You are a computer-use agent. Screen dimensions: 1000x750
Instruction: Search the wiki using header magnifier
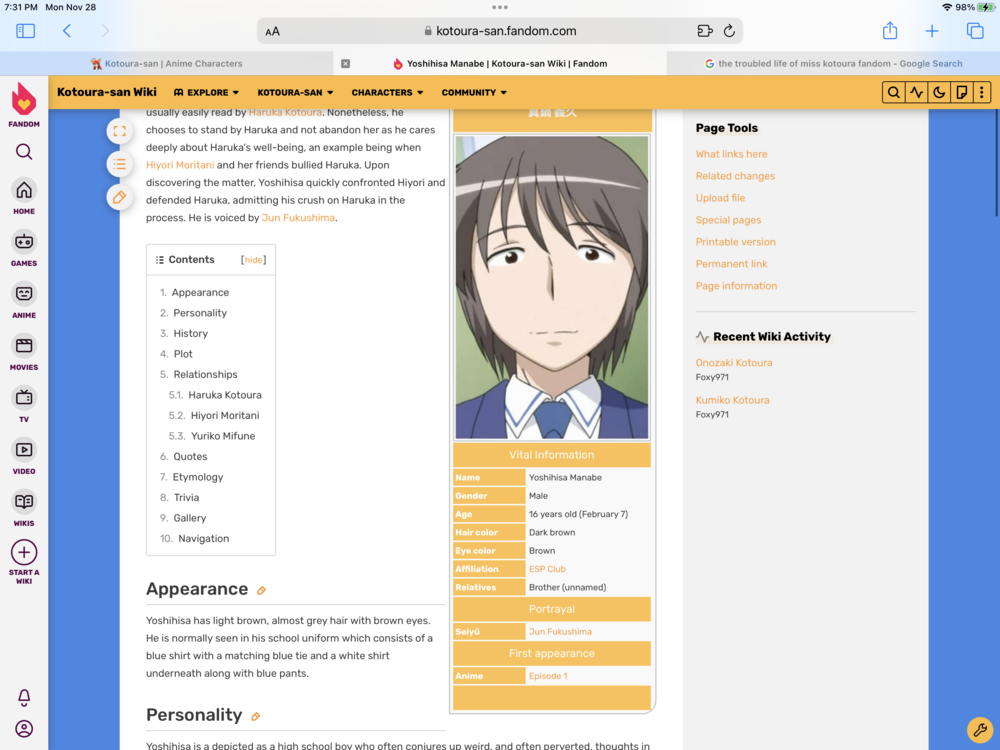click(x=893, y=92)
